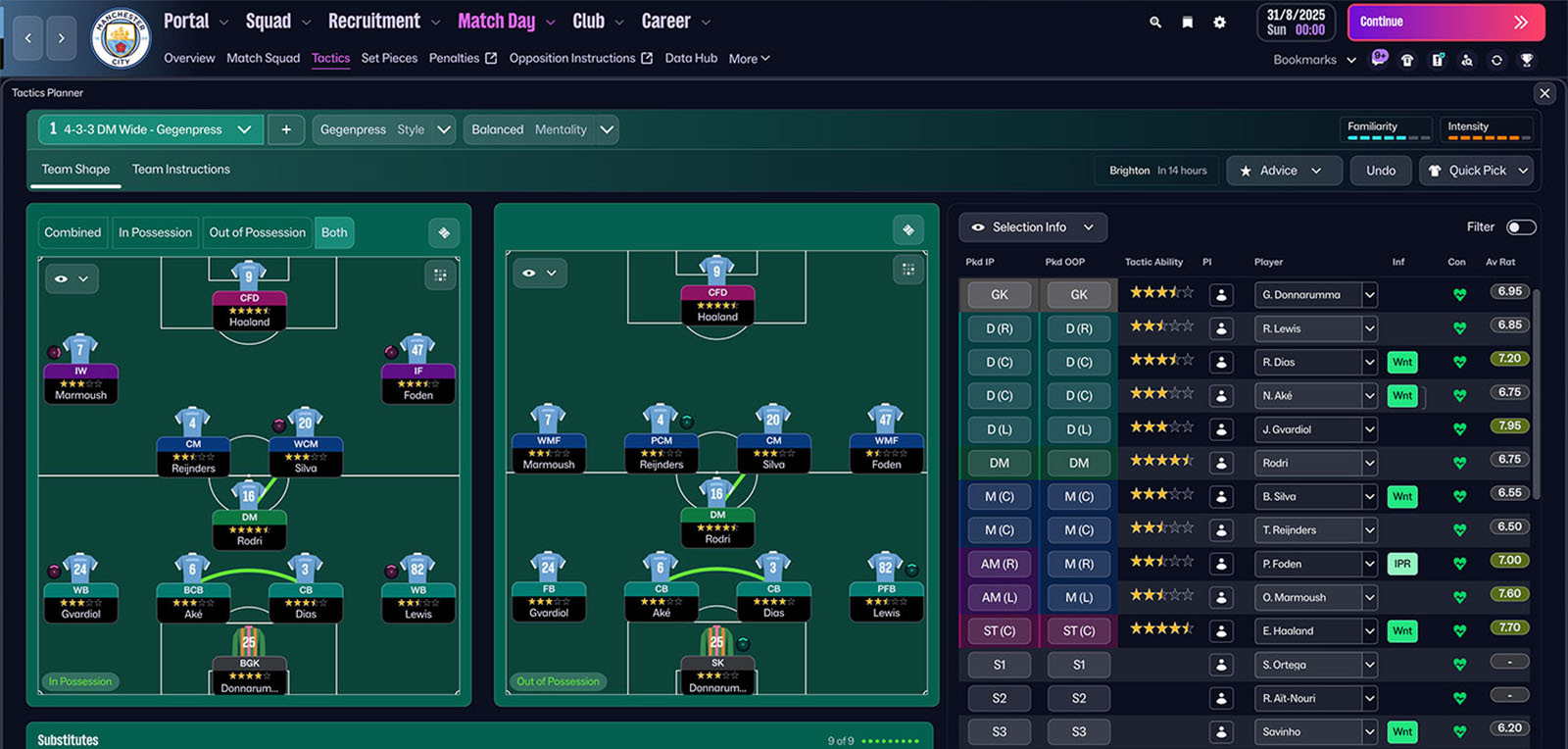Open the Portal menu
1568x749 pixels.
[196, 22]
